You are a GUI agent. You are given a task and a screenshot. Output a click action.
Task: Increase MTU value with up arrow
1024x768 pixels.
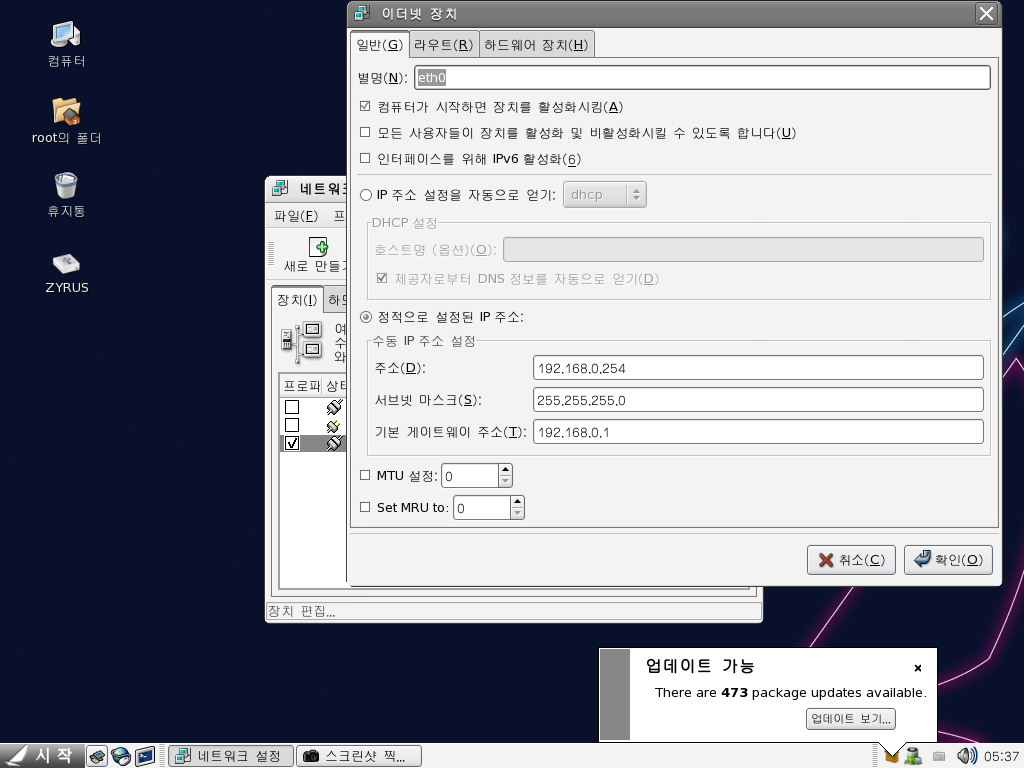point(505,470)
